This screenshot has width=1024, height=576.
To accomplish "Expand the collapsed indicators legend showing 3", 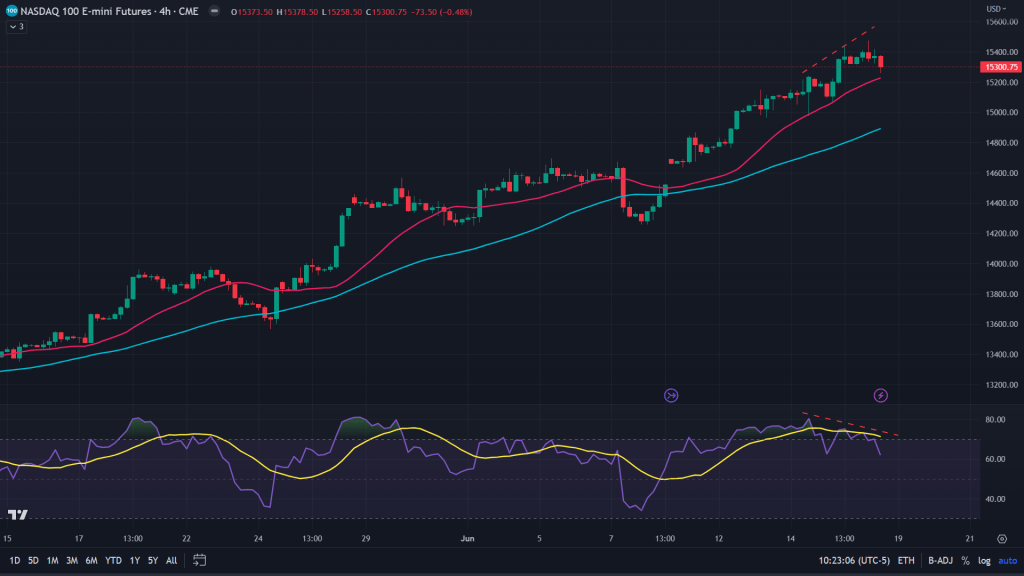I will [16, 27].
